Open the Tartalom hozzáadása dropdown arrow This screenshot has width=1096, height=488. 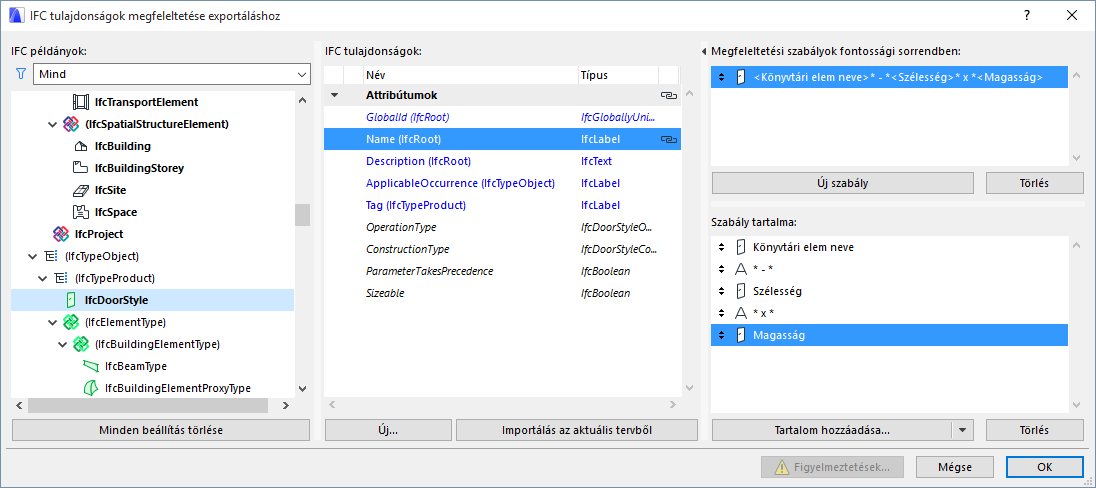963,430
